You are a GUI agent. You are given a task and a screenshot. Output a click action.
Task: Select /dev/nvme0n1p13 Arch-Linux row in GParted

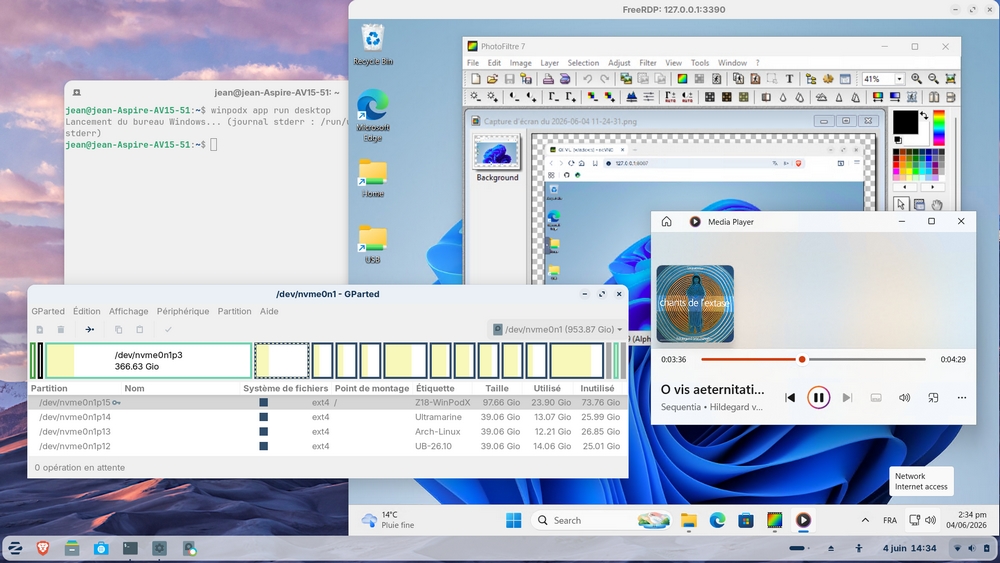tap(328, 432)
